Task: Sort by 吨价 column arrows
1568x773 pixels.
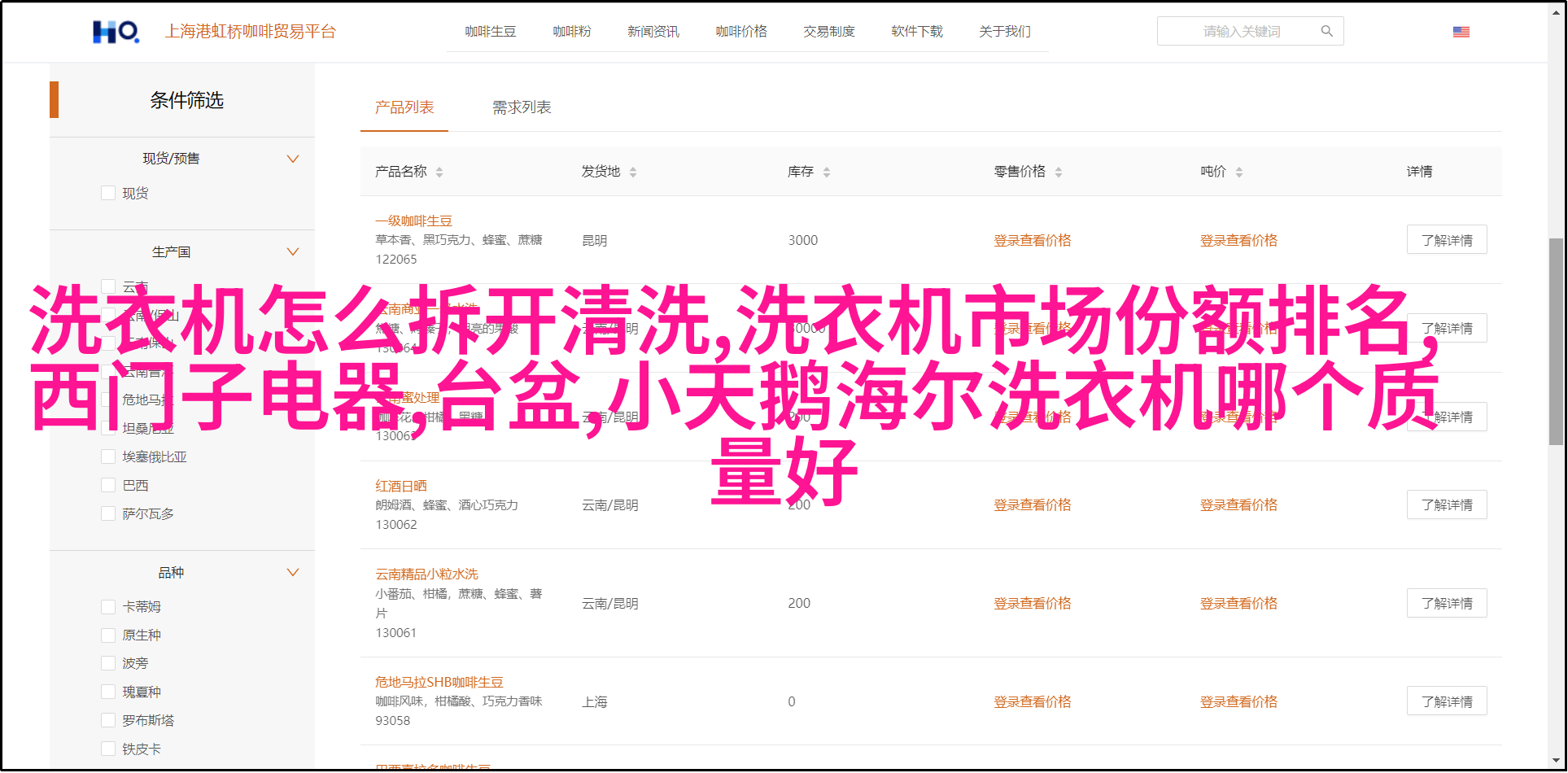Action: [1239, 173]
